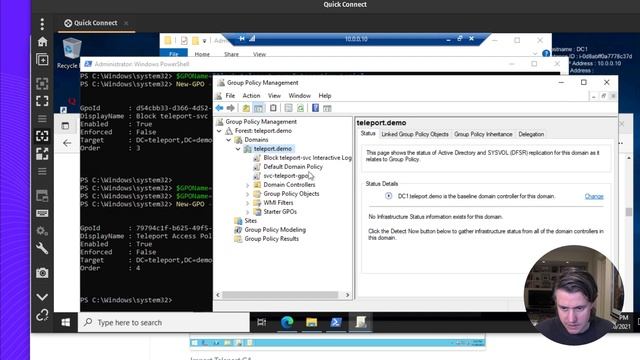This screenshot has height=360, width=640.
Task: Take a screenshot with the camera icon
Action: (42, 273)
